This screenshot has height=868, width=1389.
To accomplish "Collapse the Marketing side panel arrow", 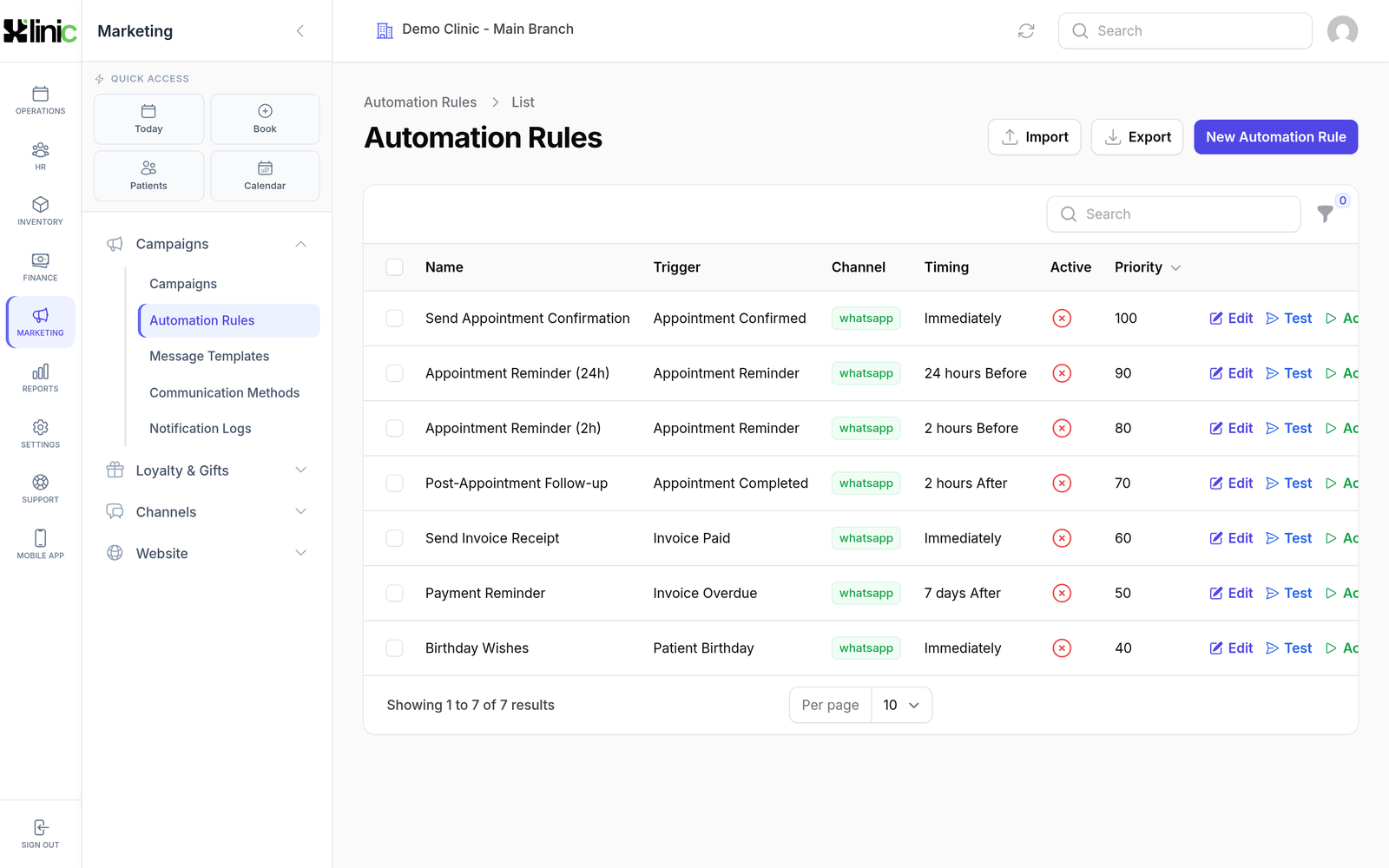I will [300, 31].
